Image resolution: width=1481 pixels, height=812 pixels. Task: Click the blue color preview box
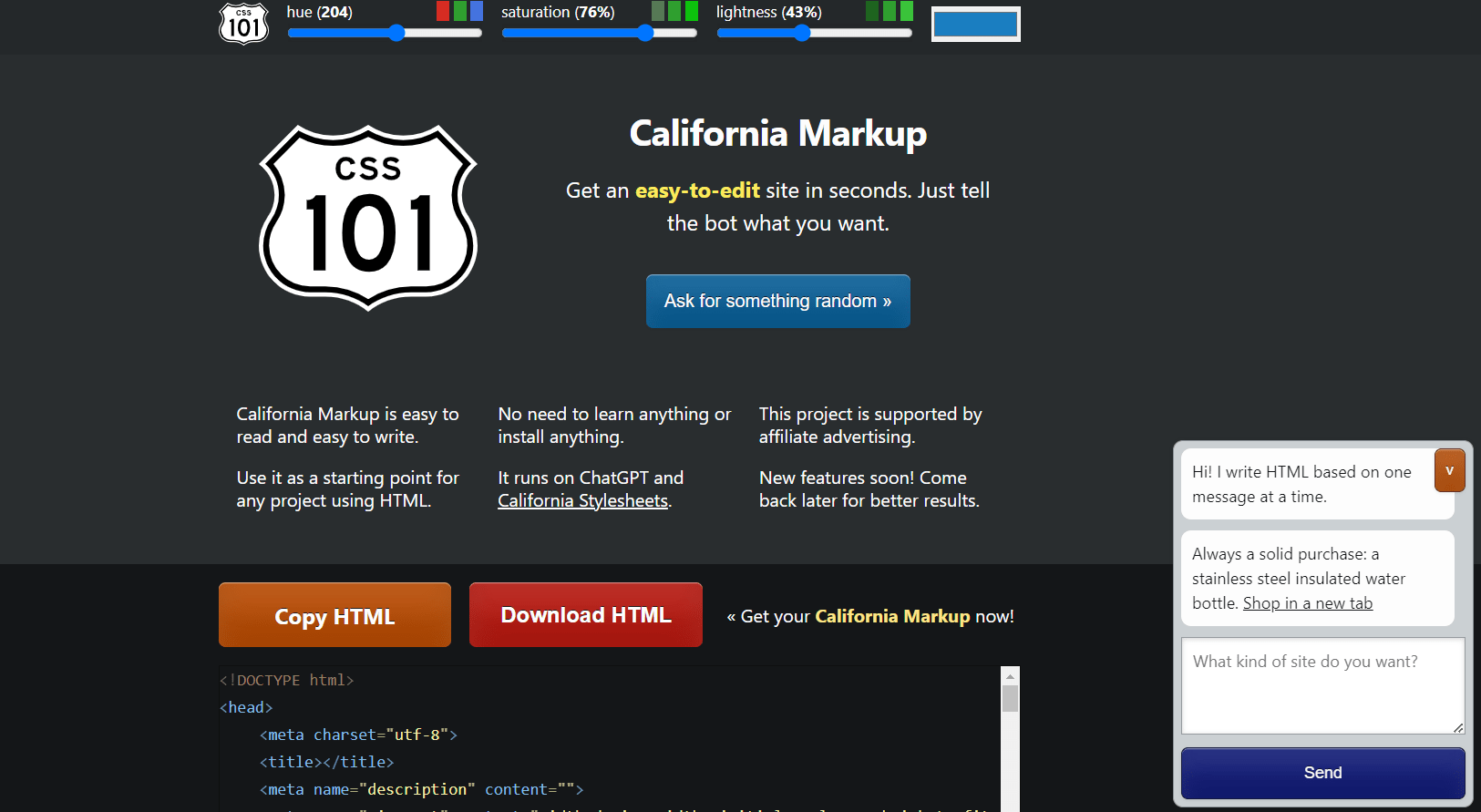975,25
